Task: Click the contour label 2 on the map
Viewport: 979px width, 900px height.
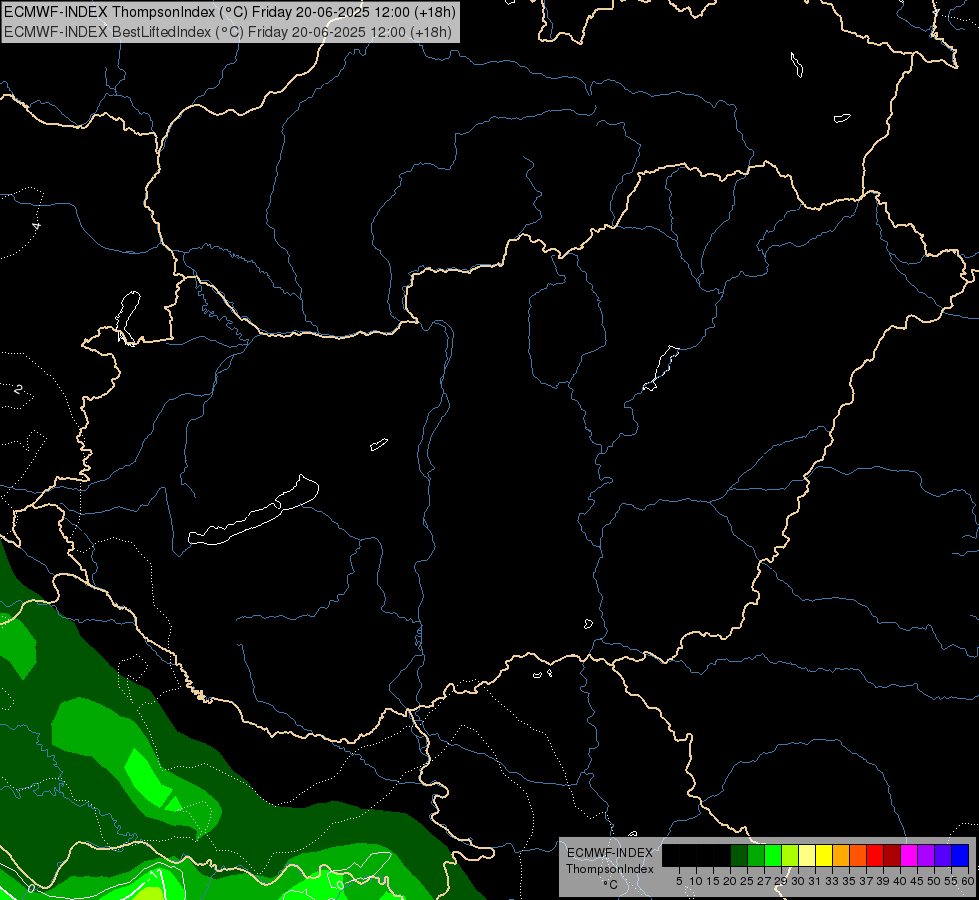Action: coord(18,389)
